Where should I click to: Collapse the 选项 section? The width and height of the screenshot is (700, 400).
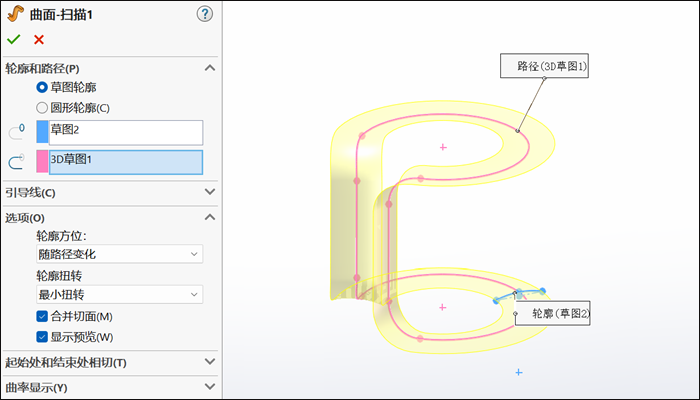coord(209,217)
